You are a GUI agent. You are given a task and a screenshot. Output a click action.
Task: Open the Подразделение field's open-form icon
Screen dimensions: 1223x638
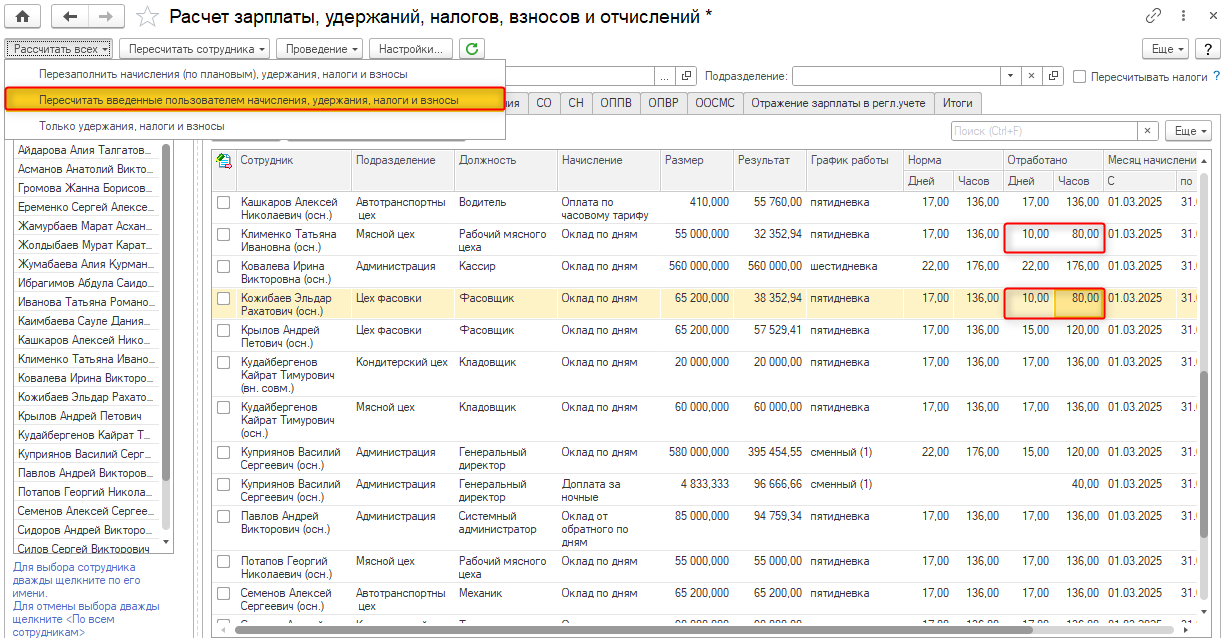[x=1053, y=76]
